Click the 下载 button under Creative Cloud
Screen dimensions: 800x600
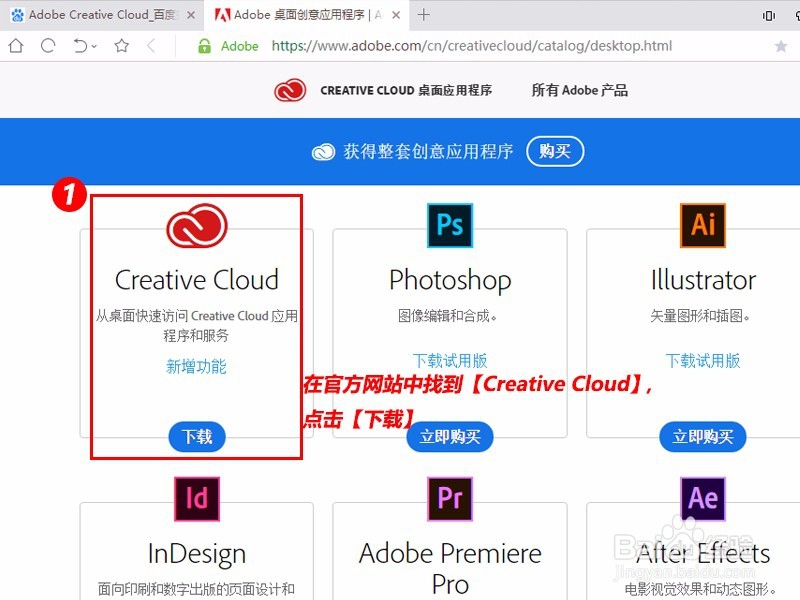coord(196,437)
